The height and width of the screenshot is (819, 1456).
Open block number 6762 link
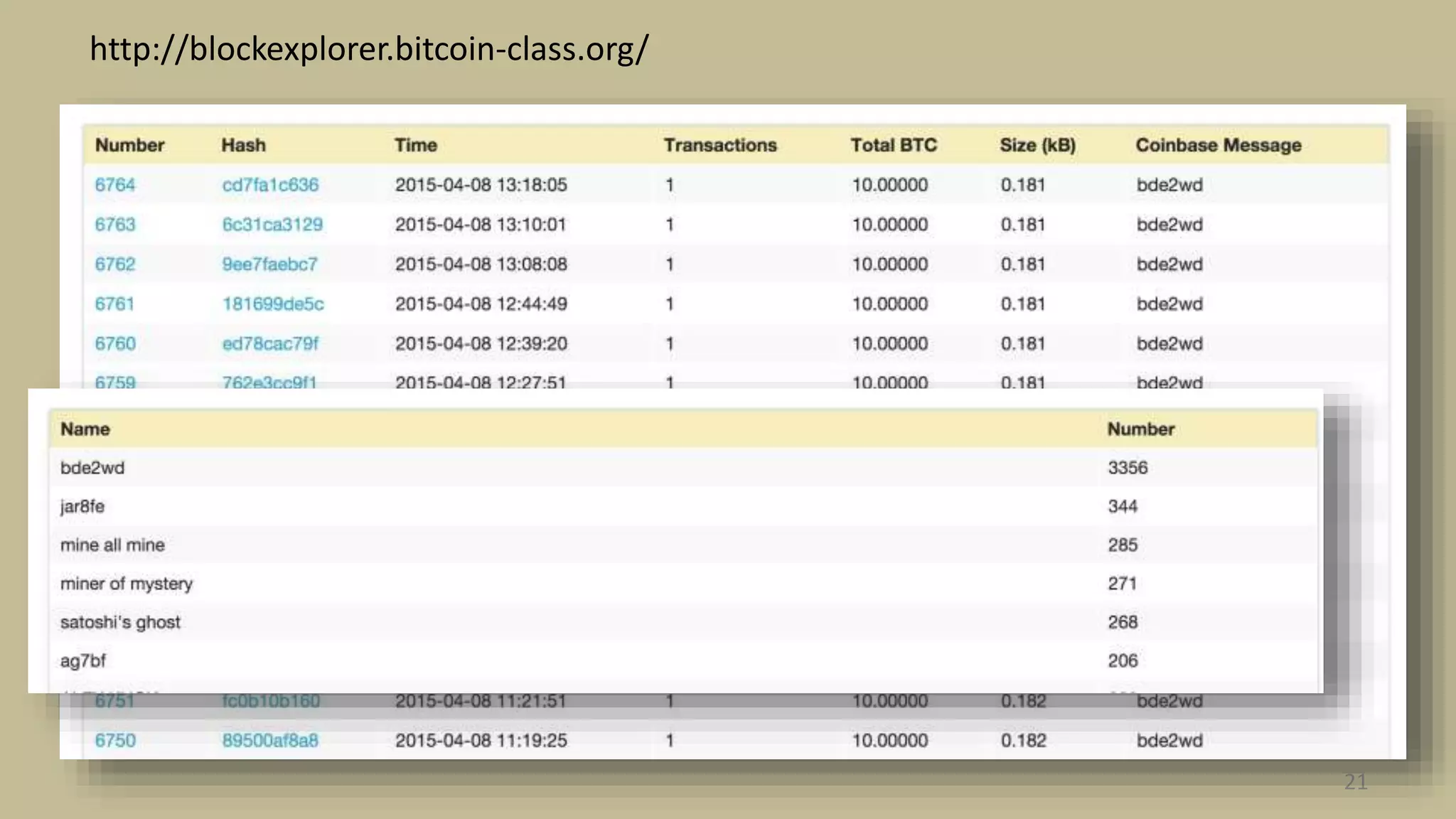(115, 264)
